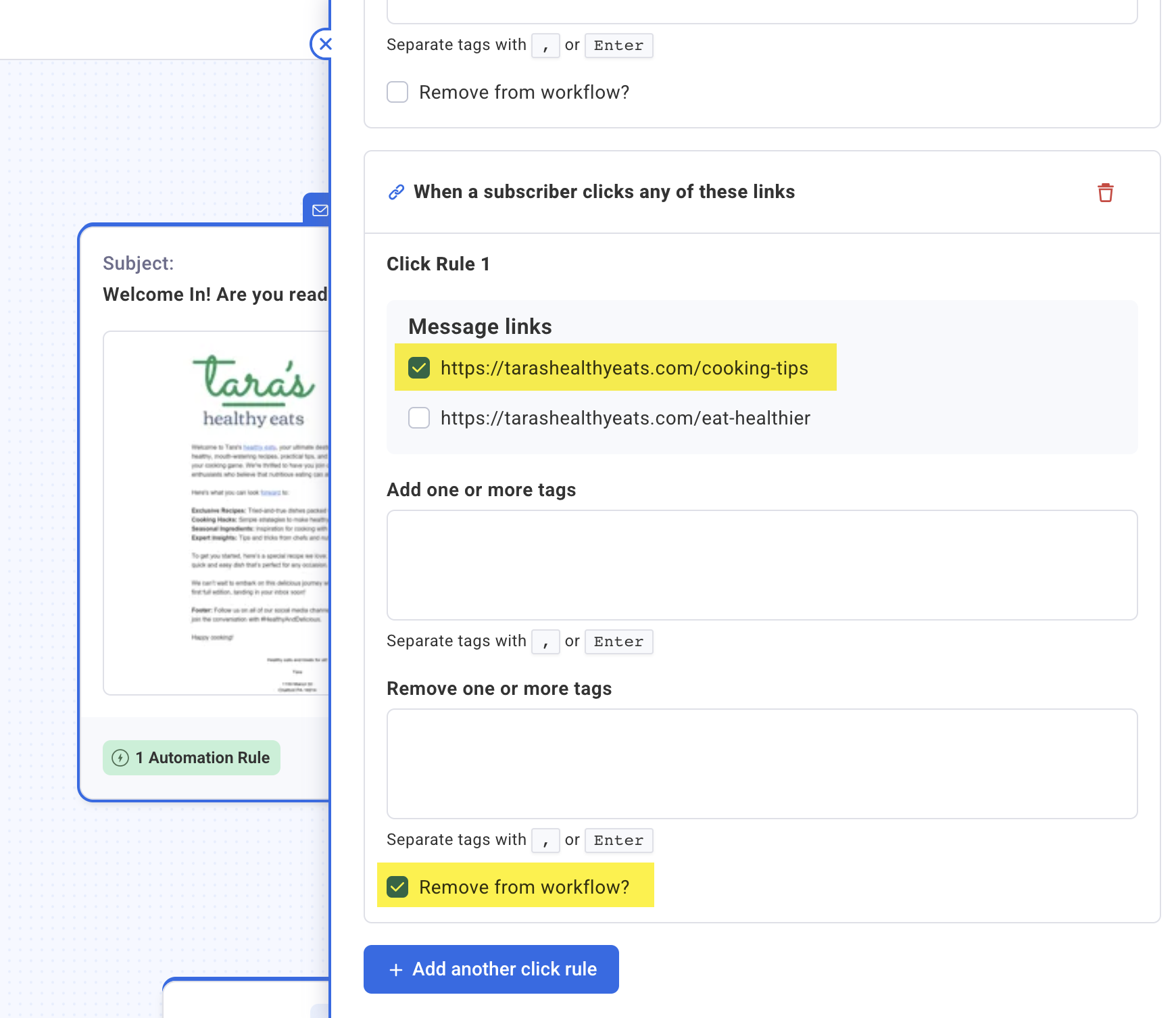
Task: Check the eat-healthier link checkbox
Action: [419, 418]
